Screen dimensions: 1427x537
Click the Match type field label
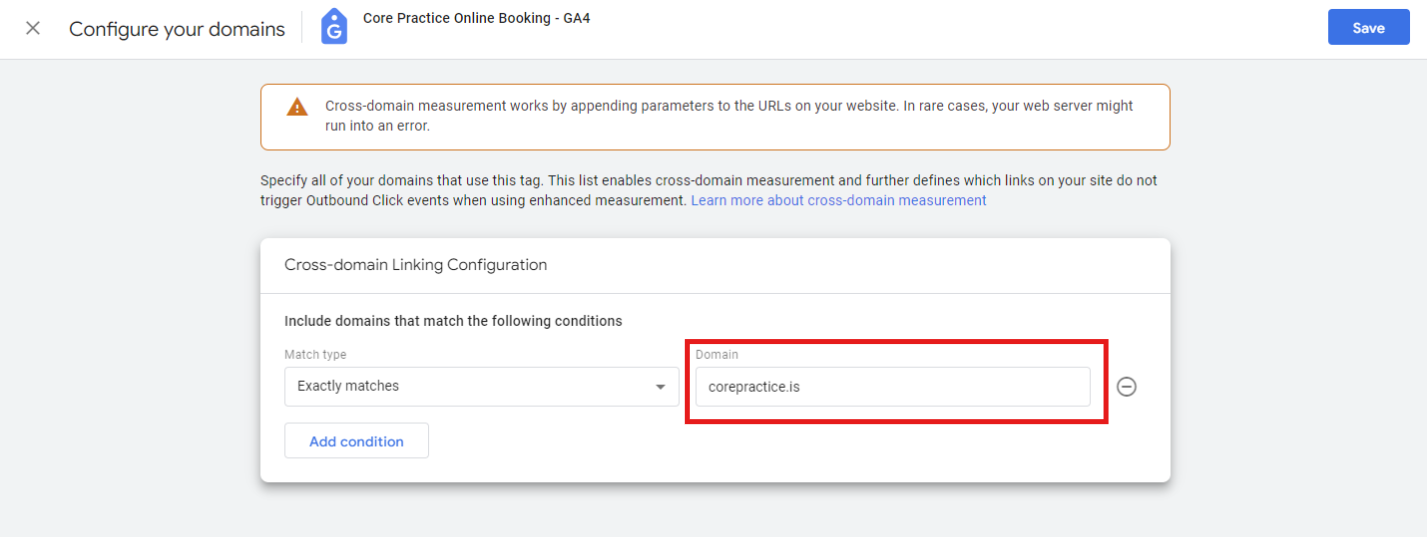point(315,354)
